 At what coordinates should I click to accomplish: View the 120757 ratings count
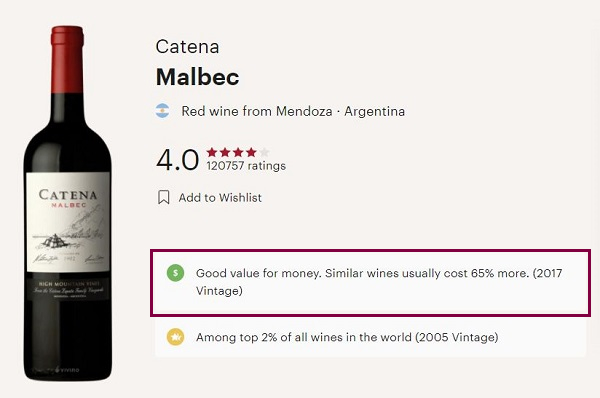pyautogui.click(x=246, y=166)
